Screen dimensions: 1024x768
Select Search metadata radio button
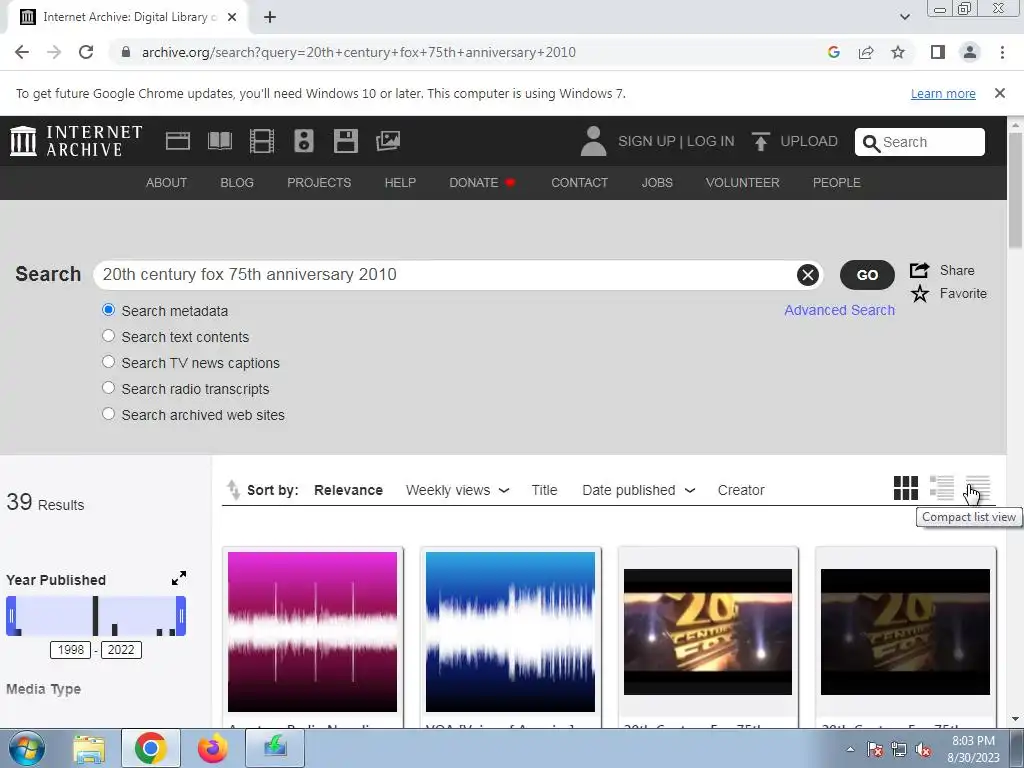tap(108, 310)
